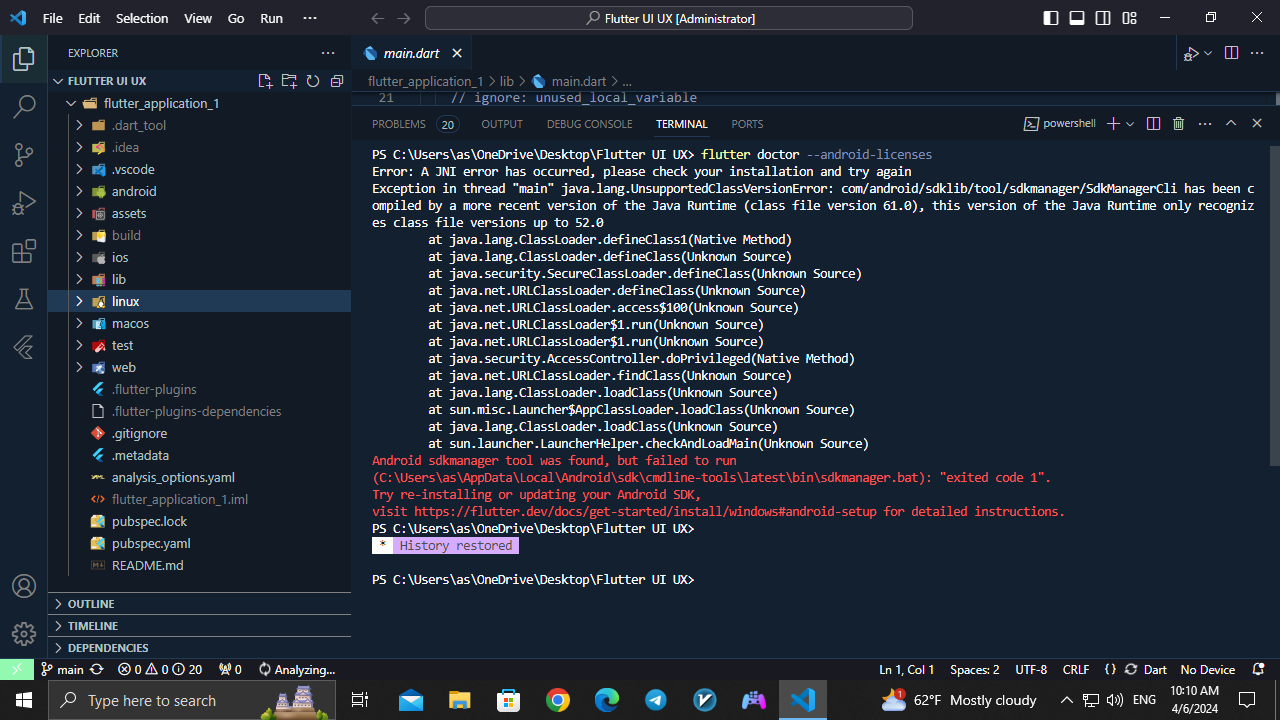Switch to the Output tab
1280x720 pixels.
[502, 124]
